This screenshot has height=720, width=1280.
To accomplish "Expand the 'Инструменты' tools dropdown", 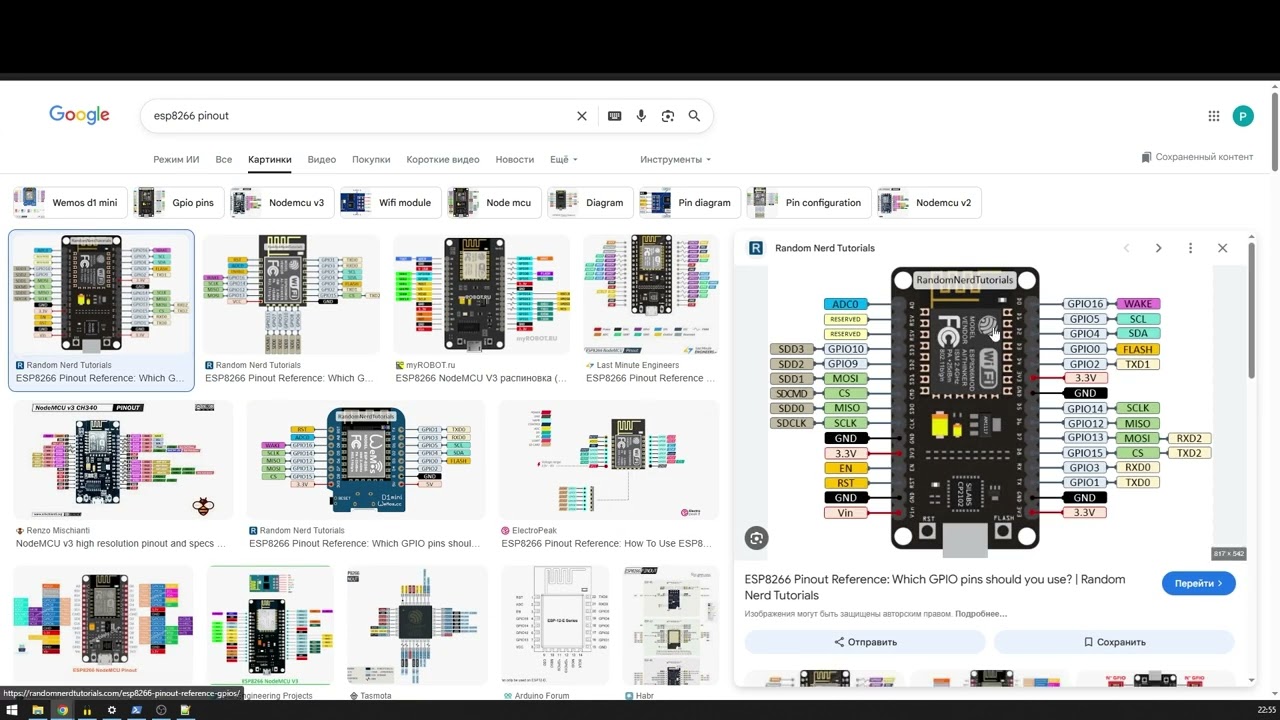I will click(676, 159).
